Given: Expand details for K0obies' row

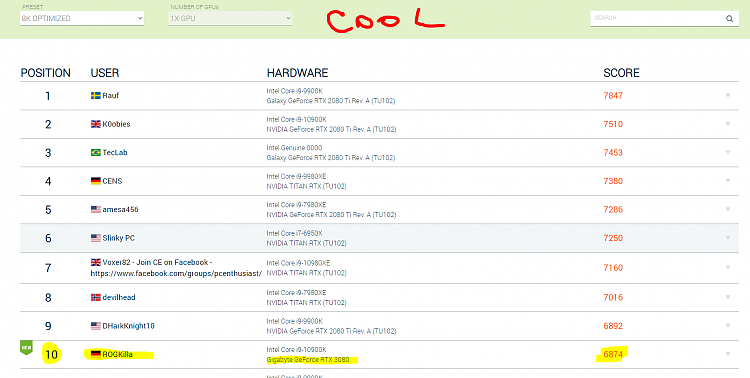Looking at the screenshot, I should (x=728, y=124).
